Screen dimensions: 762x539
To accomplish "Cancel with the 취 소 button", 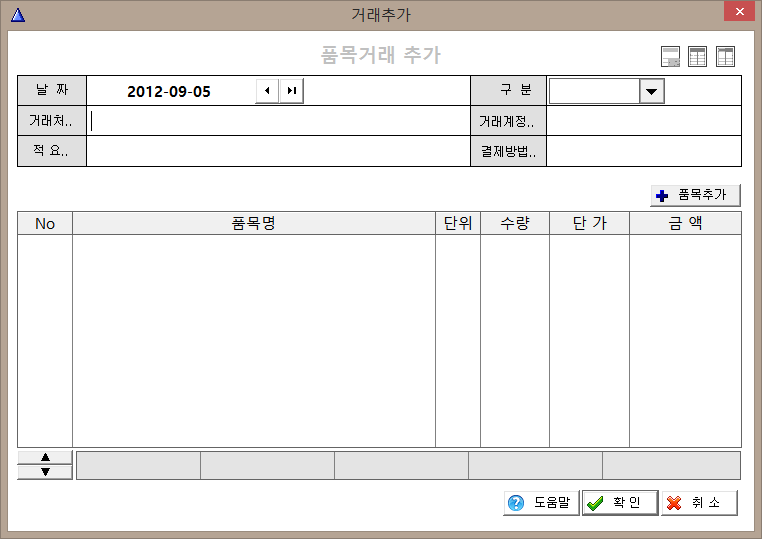I will (699, 503).
